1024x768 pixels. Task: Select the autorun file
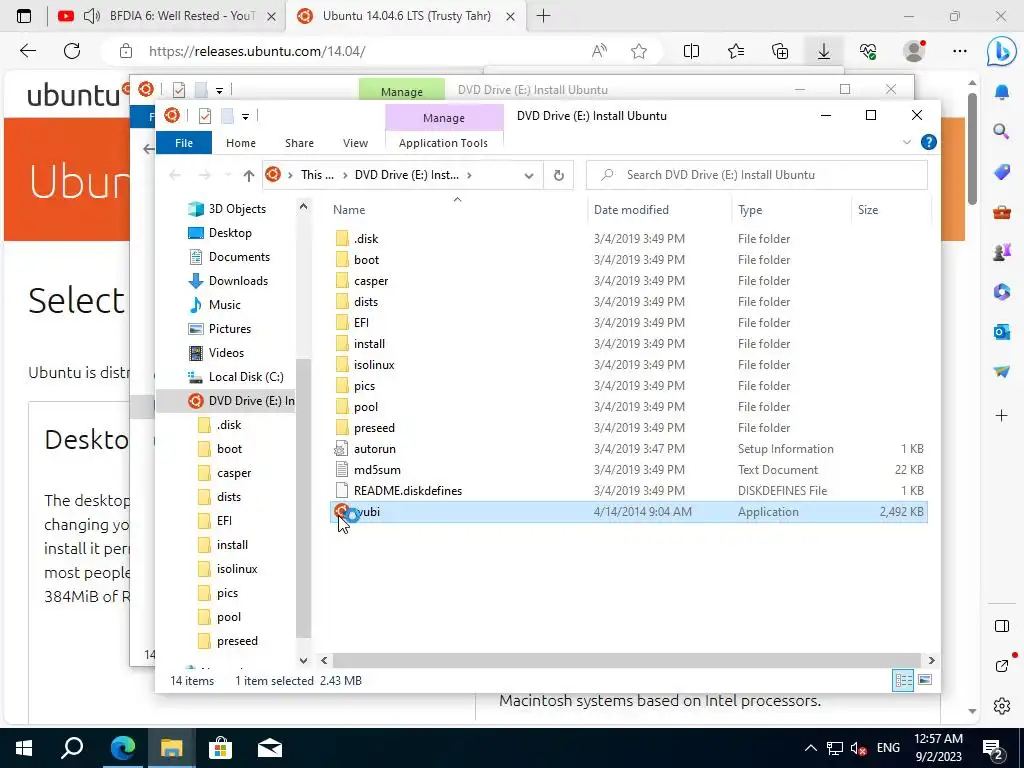point(374,449)
